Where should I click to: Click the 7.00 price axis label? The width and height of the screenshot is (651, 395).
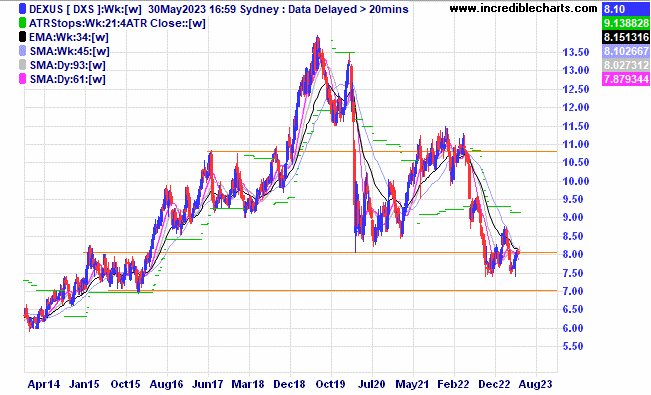pyautogui.click(x=573, y=291)
